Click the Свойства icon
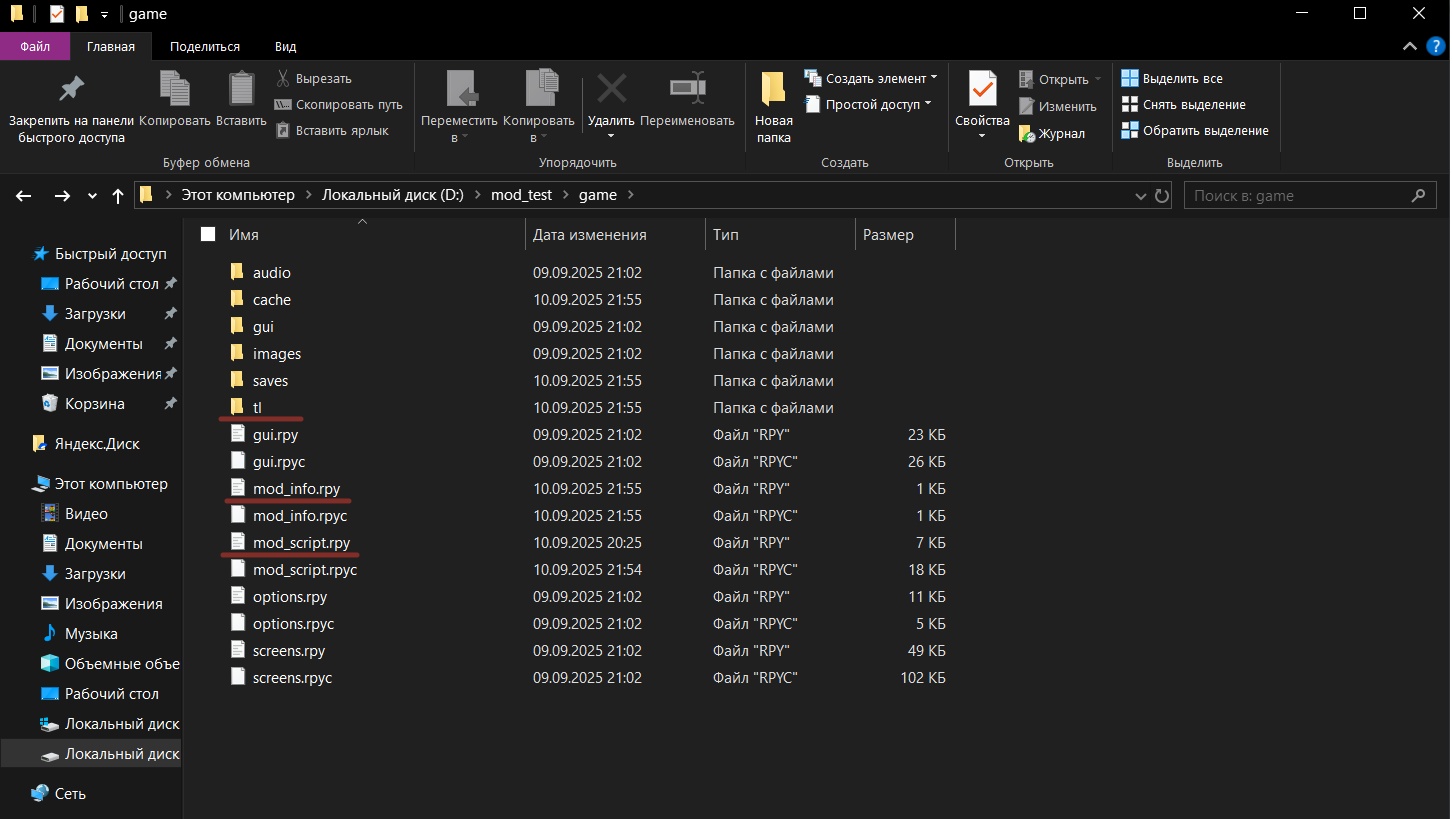 click(982, 90)
